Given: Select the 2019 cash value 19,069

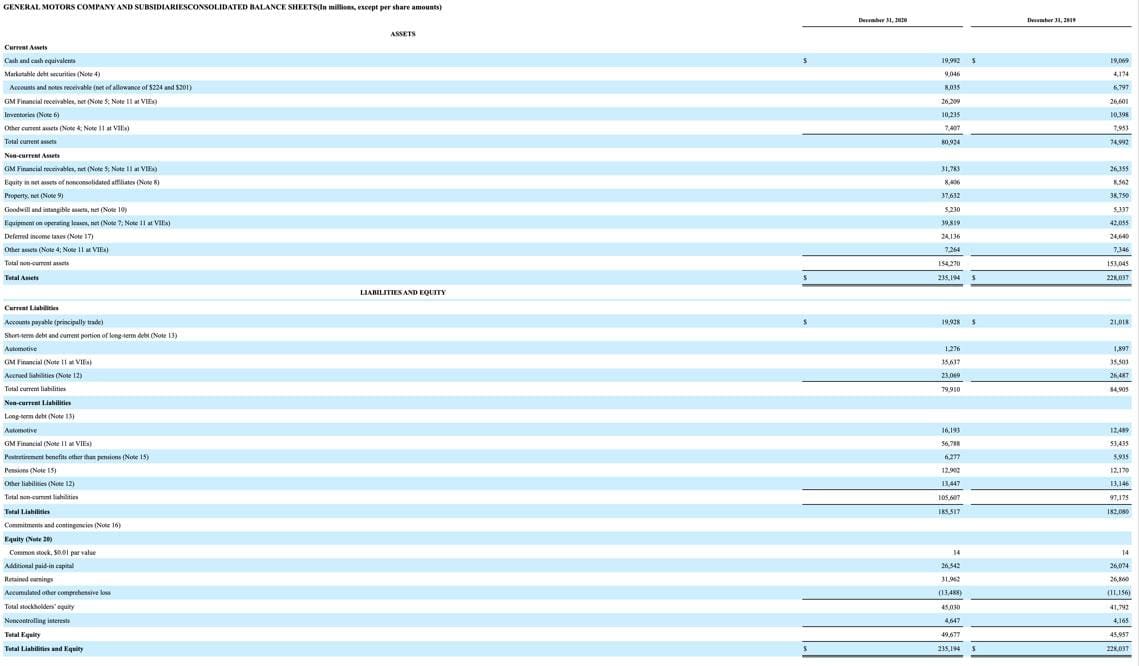Looking at the screenshot, I should 1119,61.
